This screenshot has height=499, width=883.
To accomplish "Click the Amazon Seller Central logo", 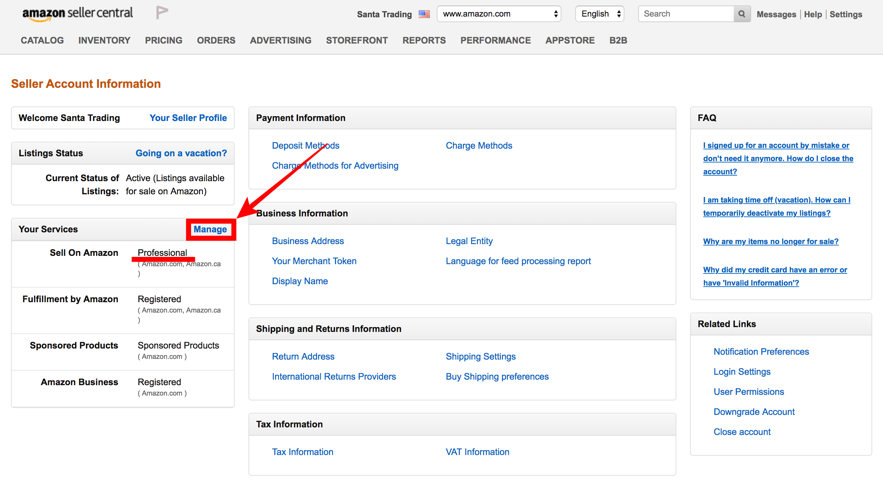I will click(x=78, y=14).
